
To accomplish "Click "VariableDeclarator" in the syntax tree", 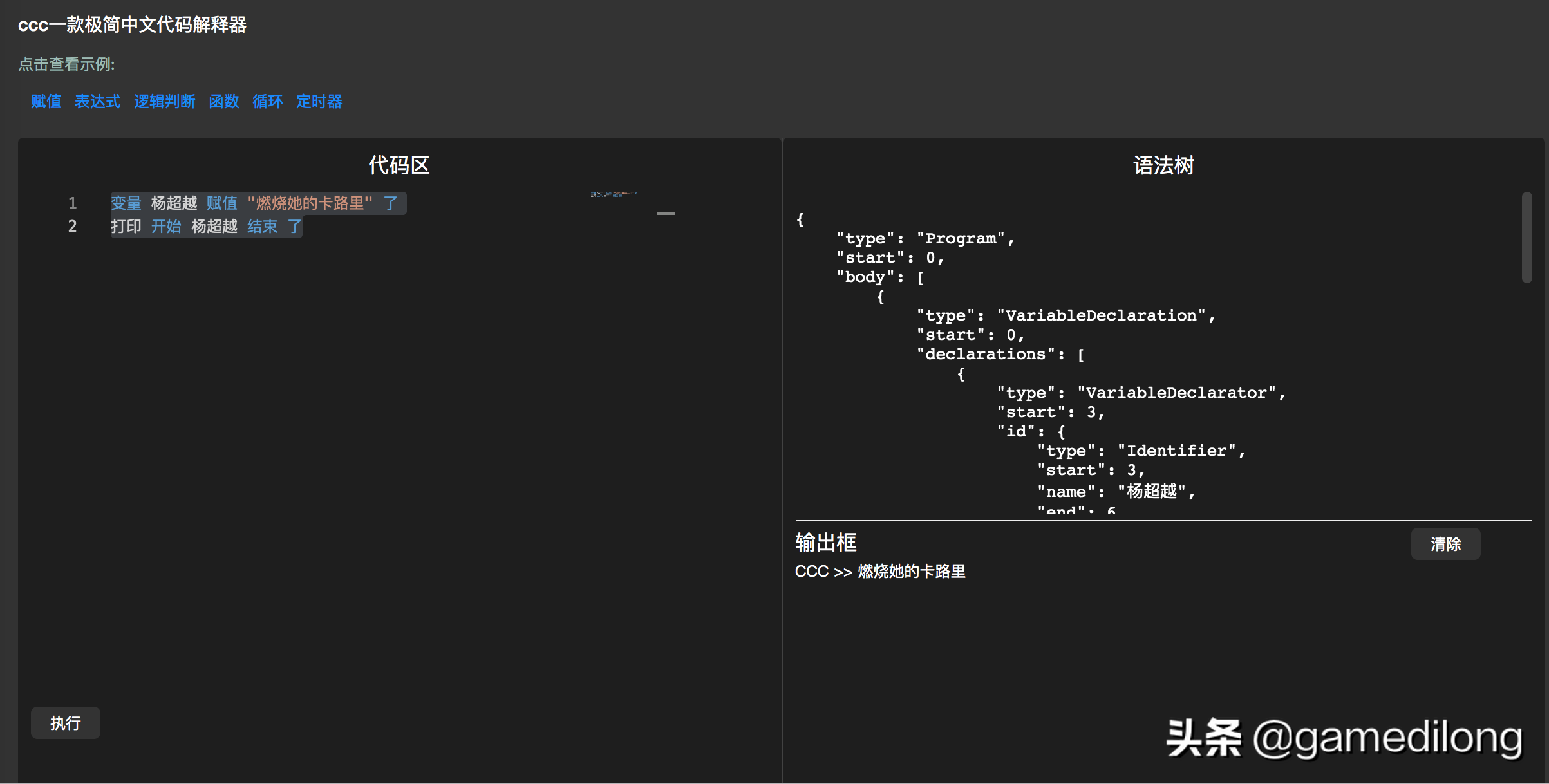I will [1177, 393].
